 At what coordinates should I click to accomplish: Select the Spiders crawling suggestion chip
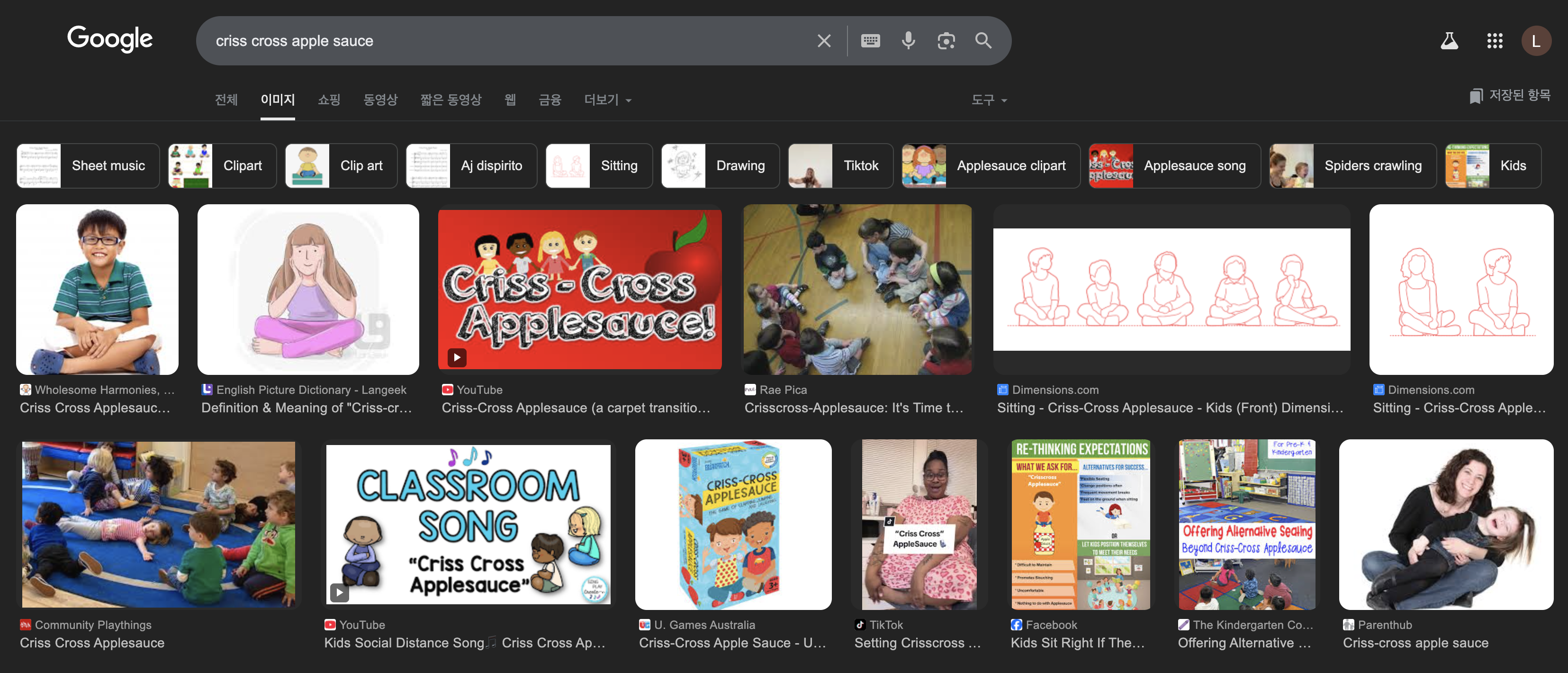pos(1352,166)
